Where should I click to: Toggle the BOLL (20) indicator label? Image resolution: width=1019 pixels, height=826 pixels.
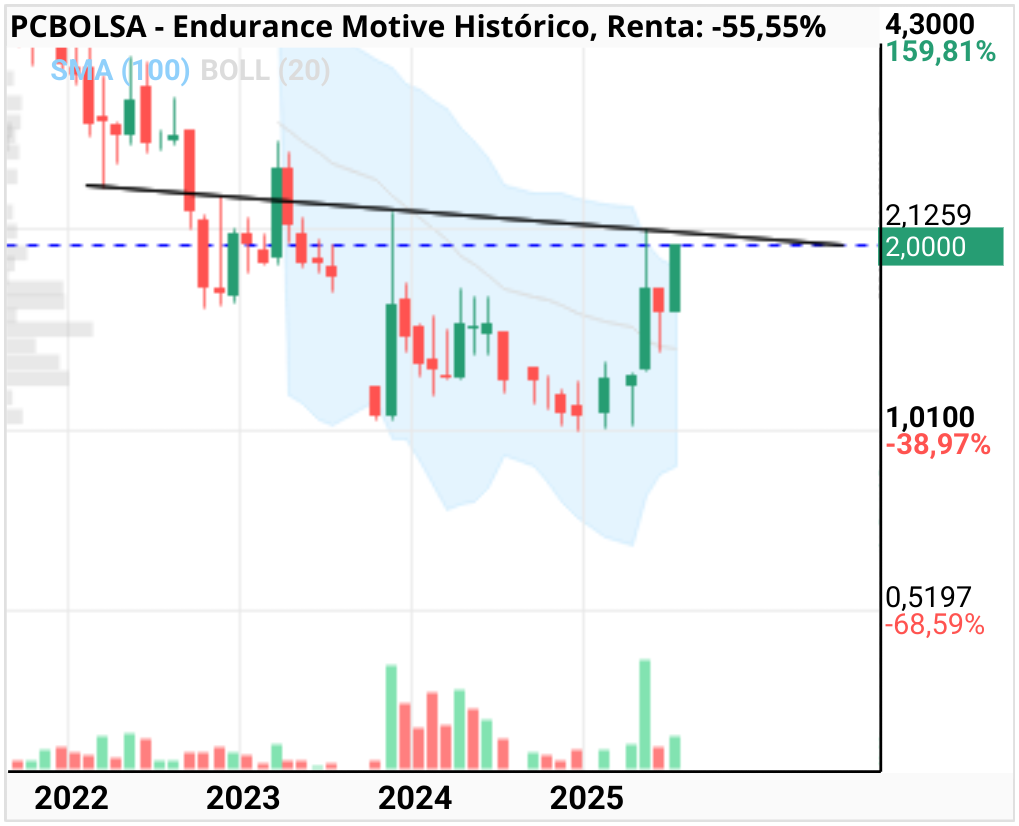265,70
